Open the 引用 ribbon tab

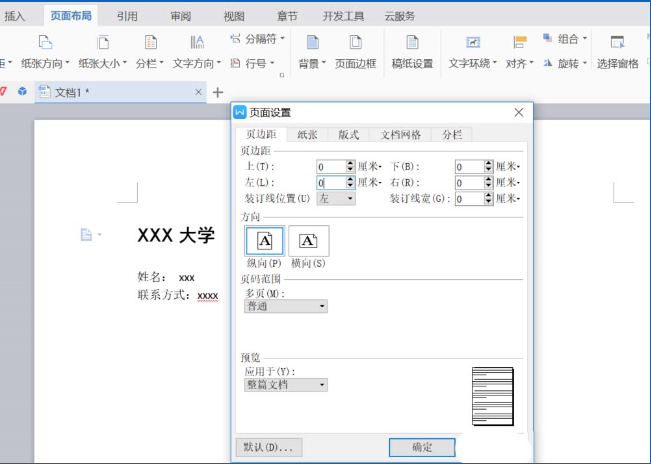coord(127,16)
